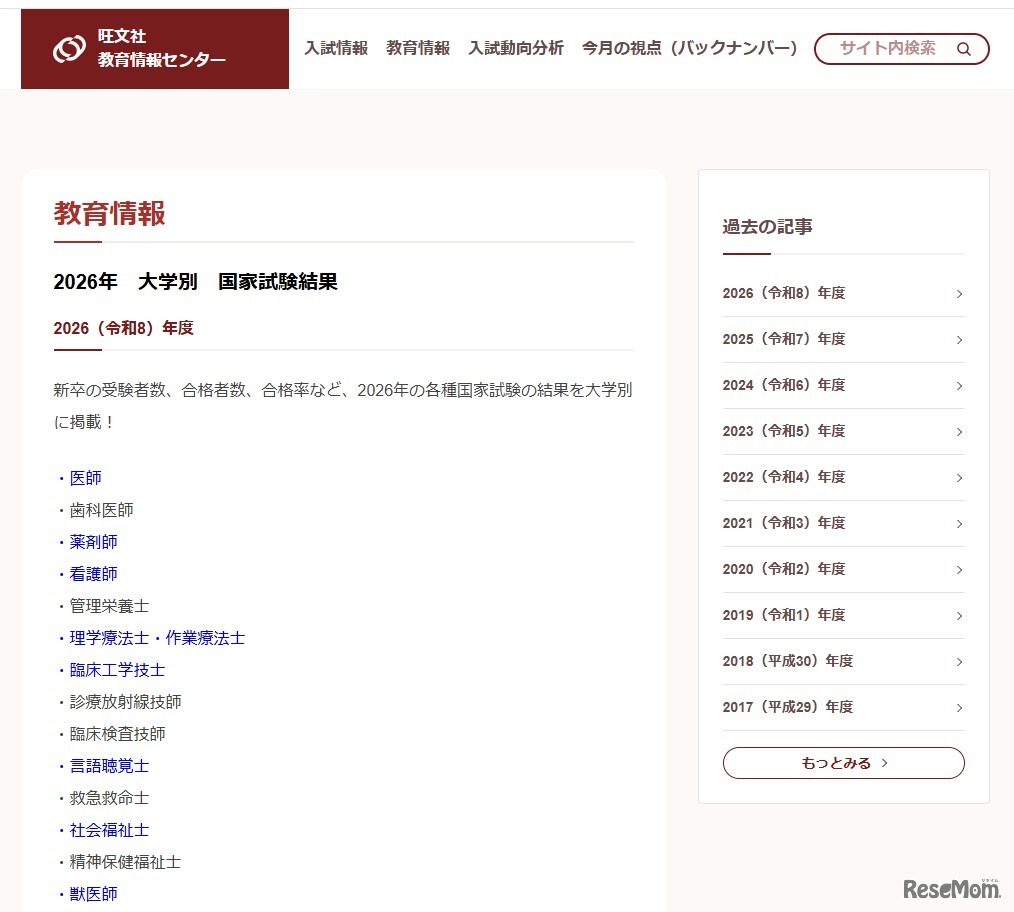Select 入試動向分析 in the navigation bar
Screen dimensions: 1014x912
[x=516, y=47]
